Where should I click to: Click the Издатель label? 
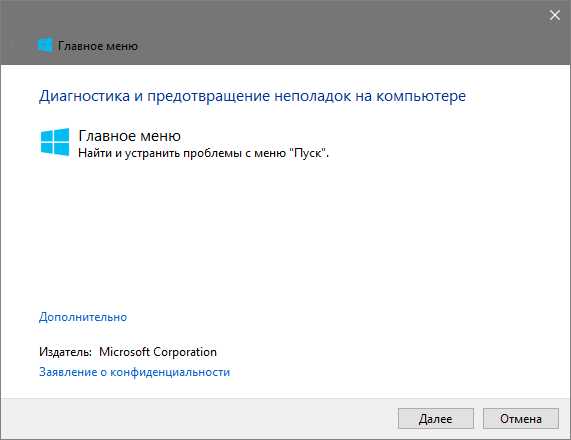point(66,352)
